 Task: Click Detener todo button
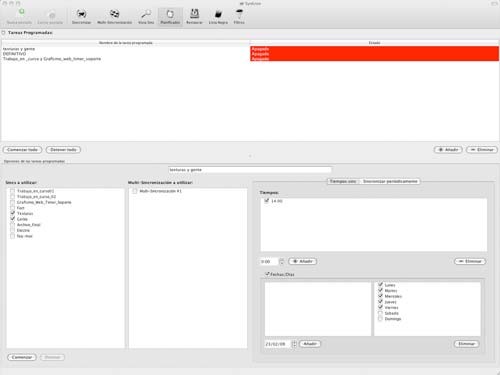tap(63, 150)
